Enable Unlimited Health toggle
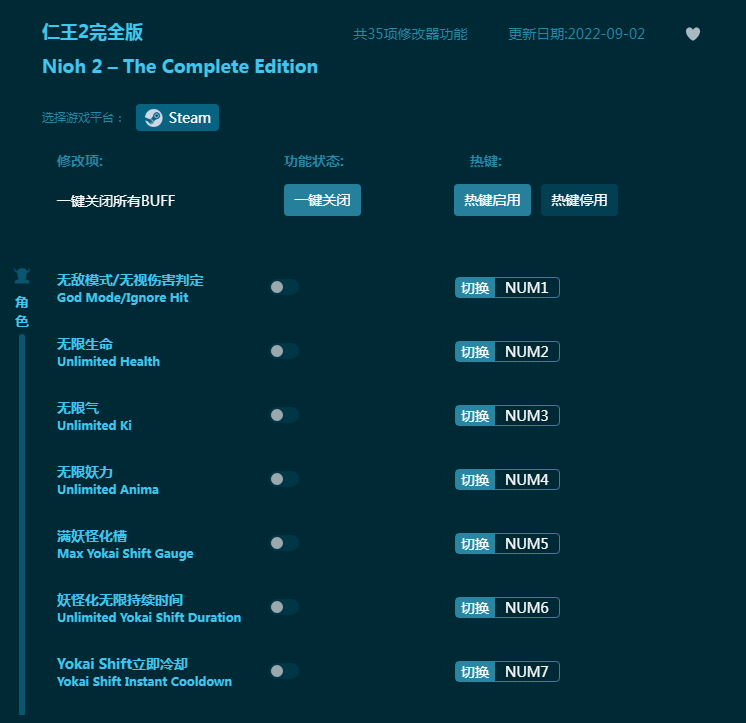746x723 pixels. pos(285,351)
